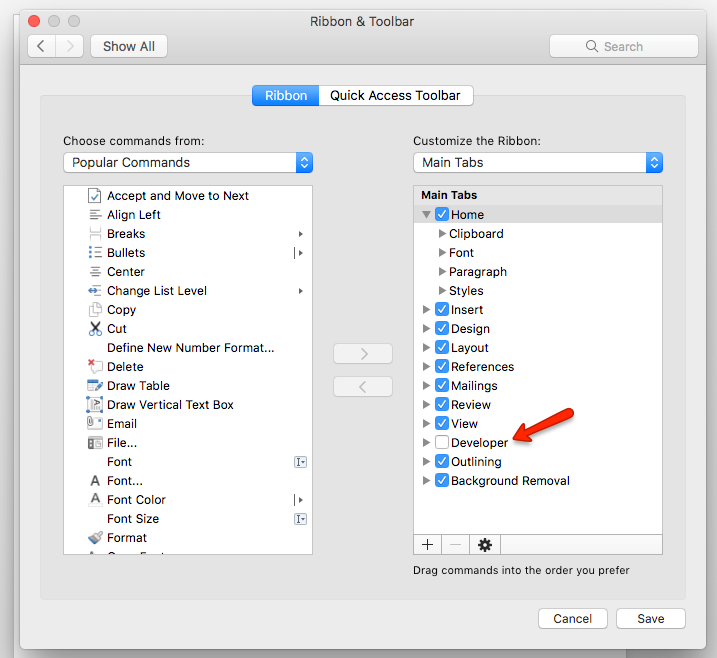Click the Back navigation arrow
The height and width of the screenshot is (658, 717).
click(42, 46)
